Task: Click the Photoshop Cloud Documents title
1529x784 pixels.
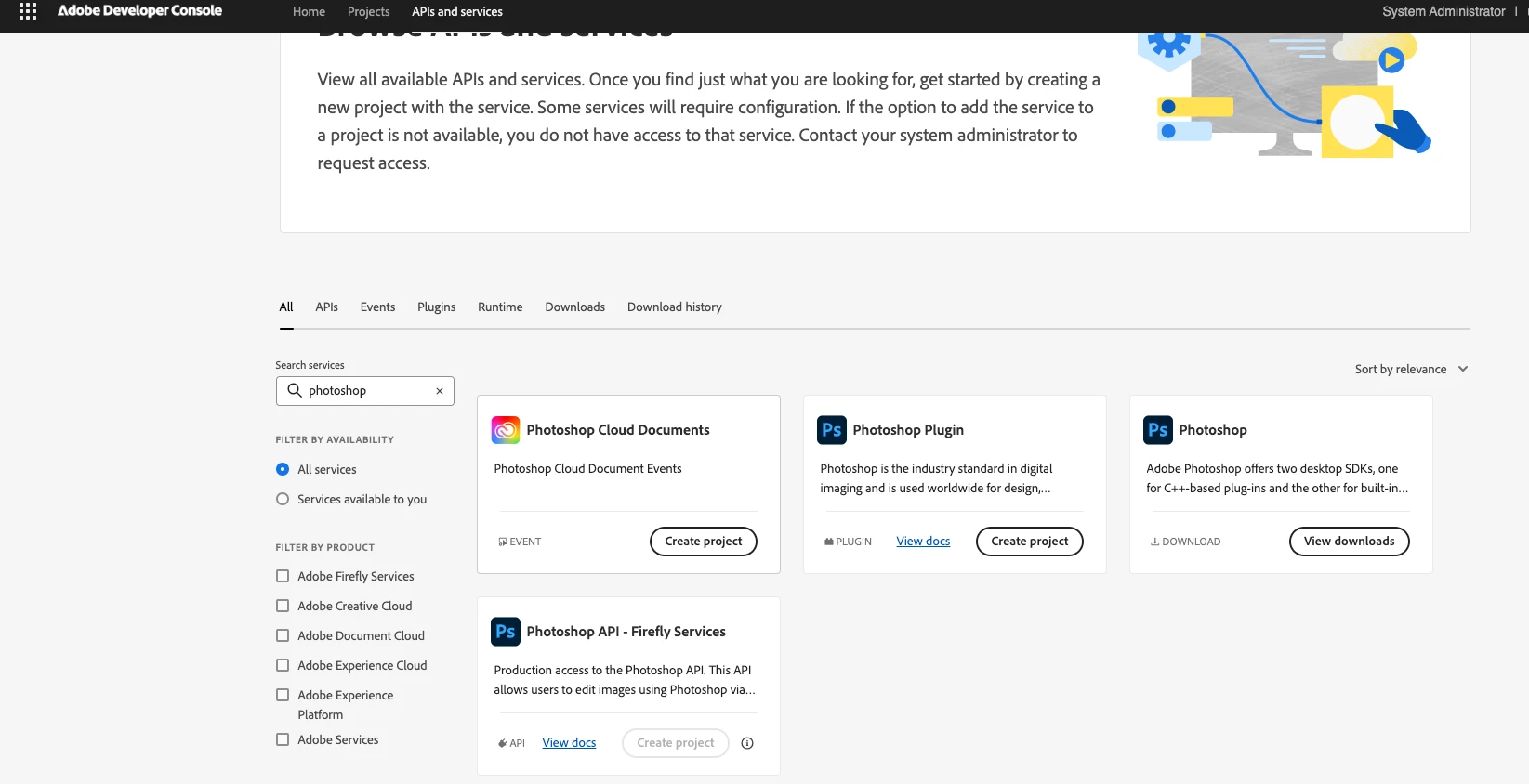Action: click(618, 430)
